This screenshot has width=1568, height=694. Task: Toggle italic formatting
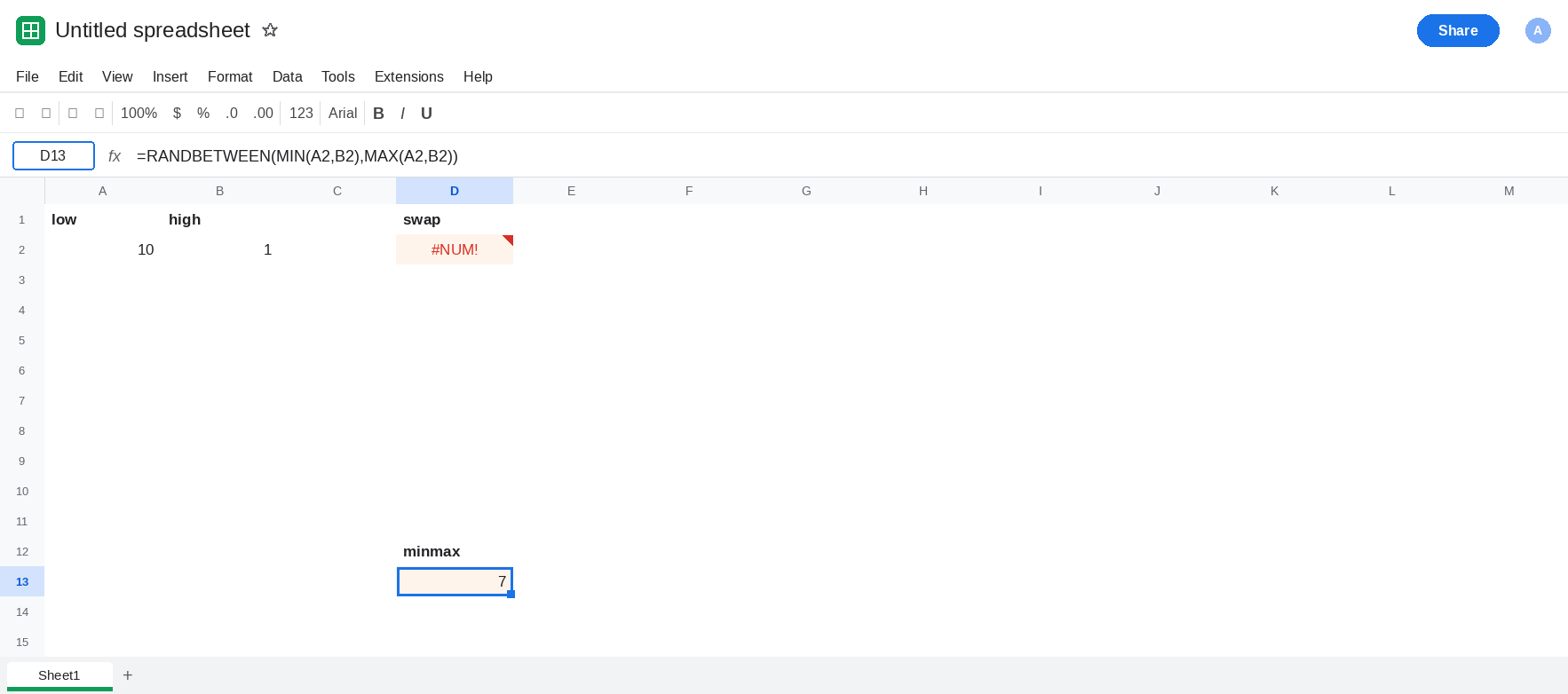pyautogui.click(x=402, y=114)
